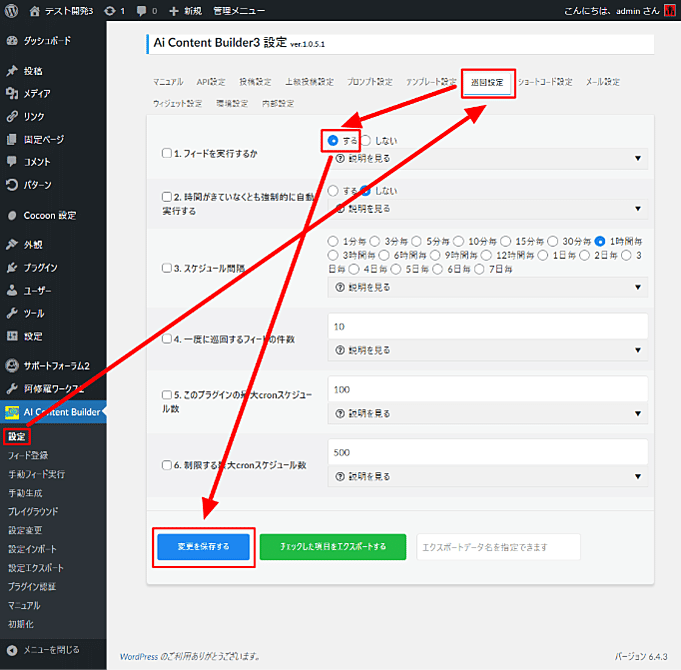The height and width of the screenshot is (670, 681).
Task: Check the 3. スケジュール間隔 checkbox
Action: click(x=167, y=268)
